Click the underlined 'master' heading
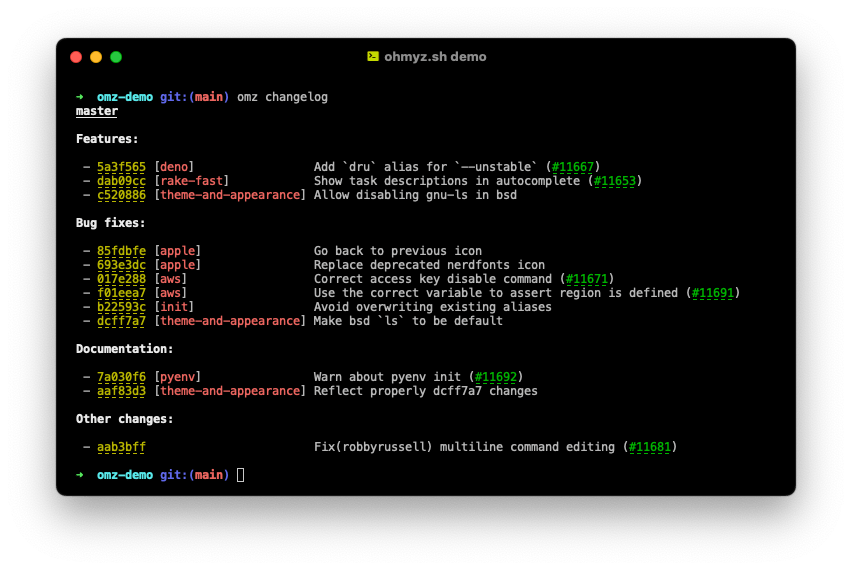 tap(97, 111)
